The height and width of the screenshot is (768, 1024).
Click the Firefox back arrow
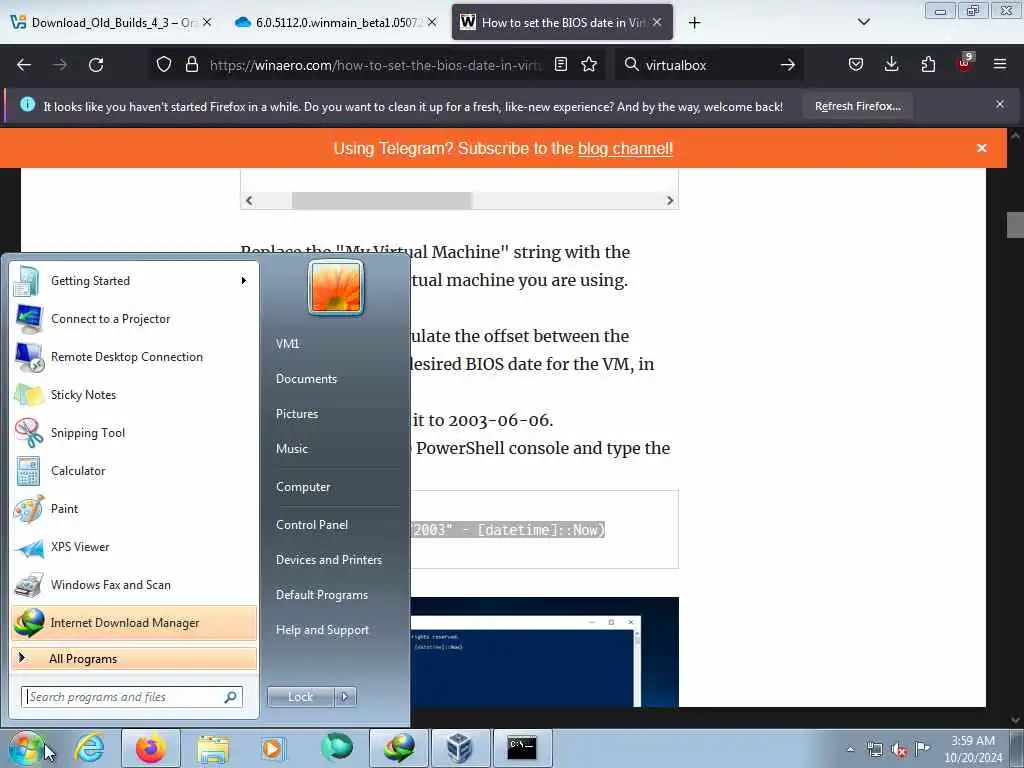[24, 65]
